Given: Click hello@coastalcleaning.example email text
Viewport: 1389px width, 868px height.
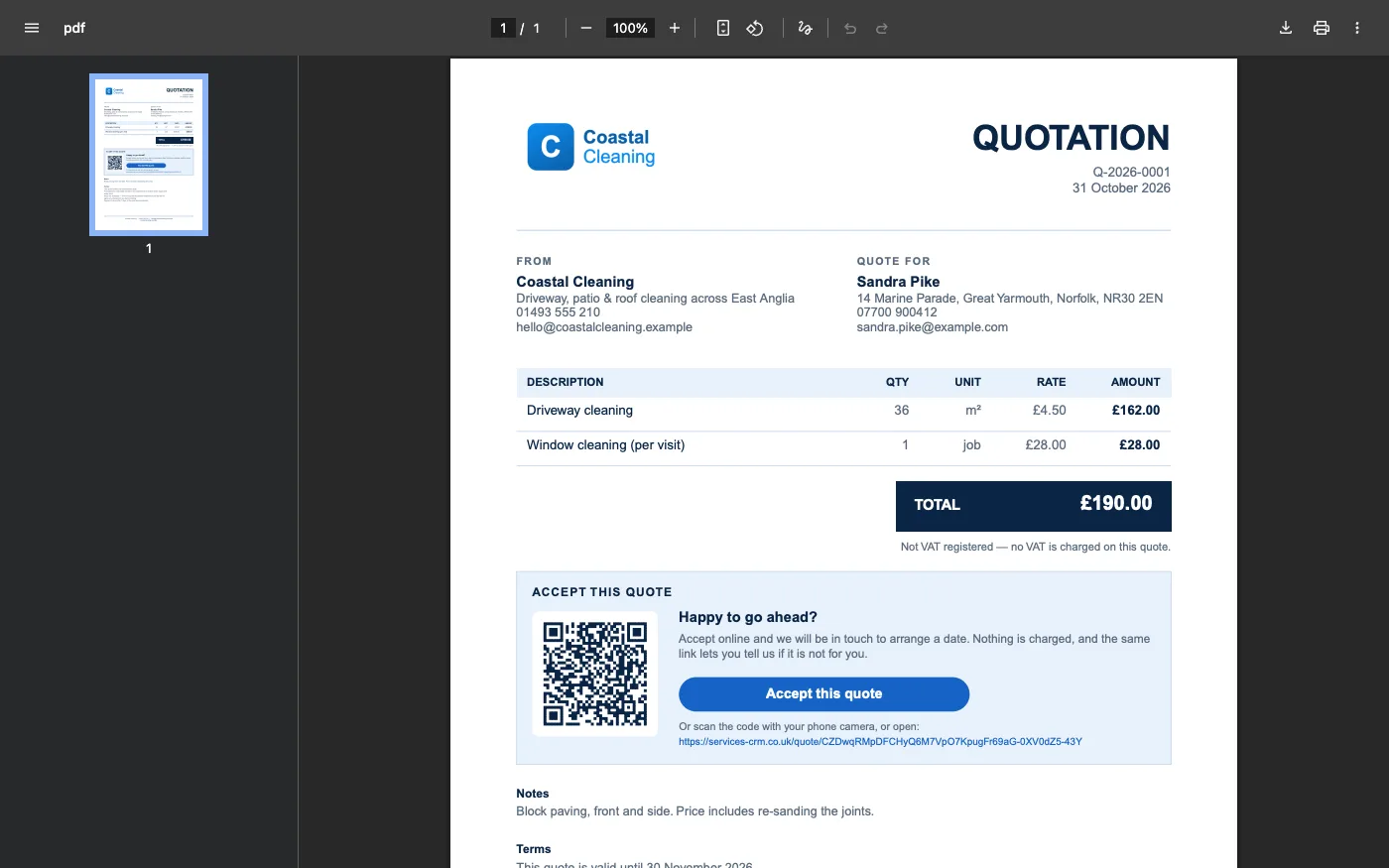Looking at the screenshot, I should [x=604, y=327].
